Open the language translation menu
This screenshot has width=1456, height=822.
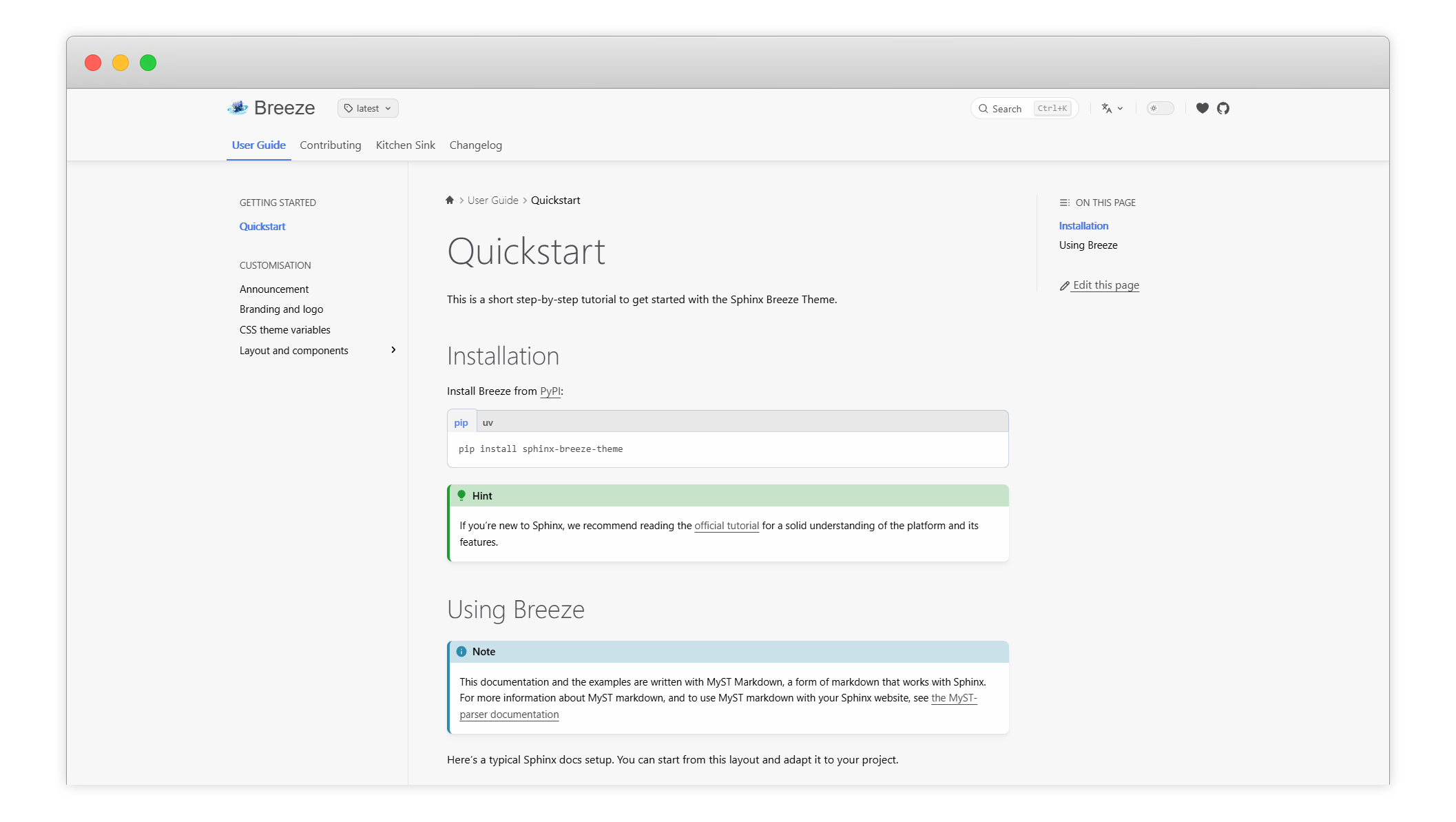coord(1112,108)
